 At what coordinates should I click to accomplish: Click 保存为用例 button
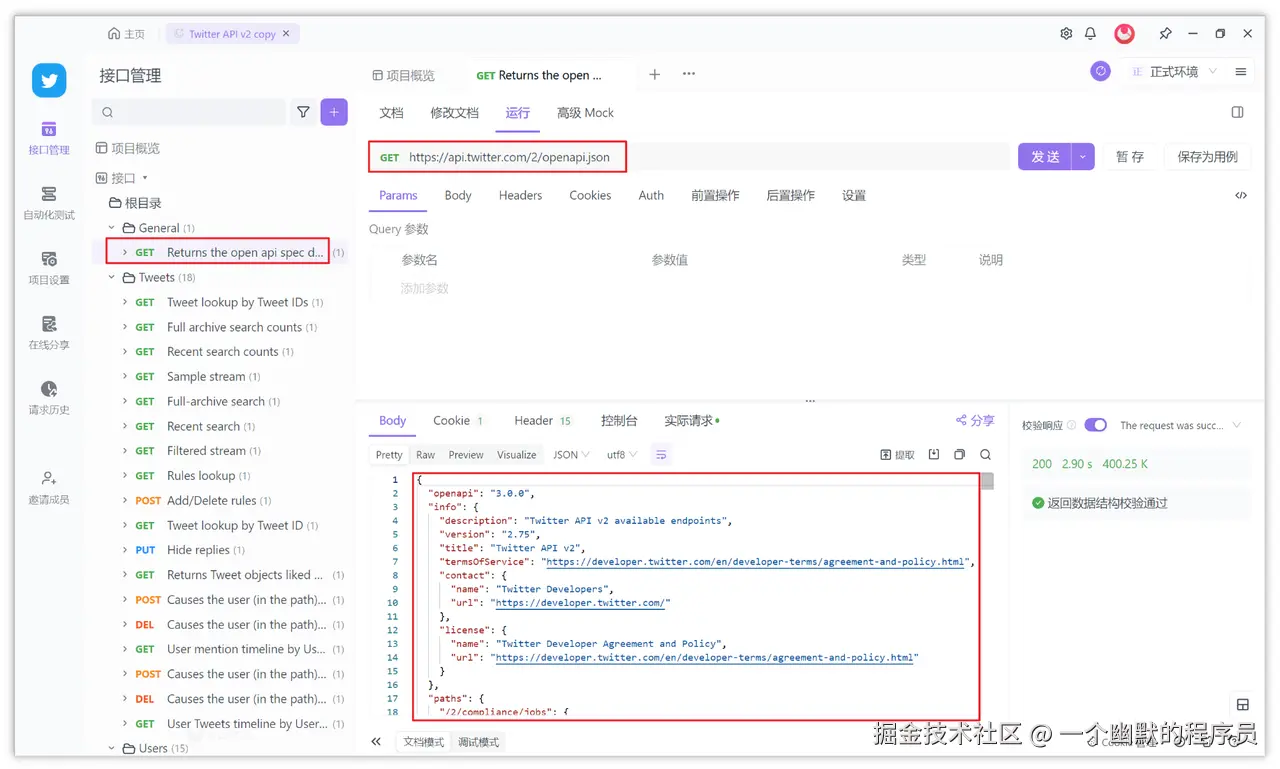(x=1208, y=157)
